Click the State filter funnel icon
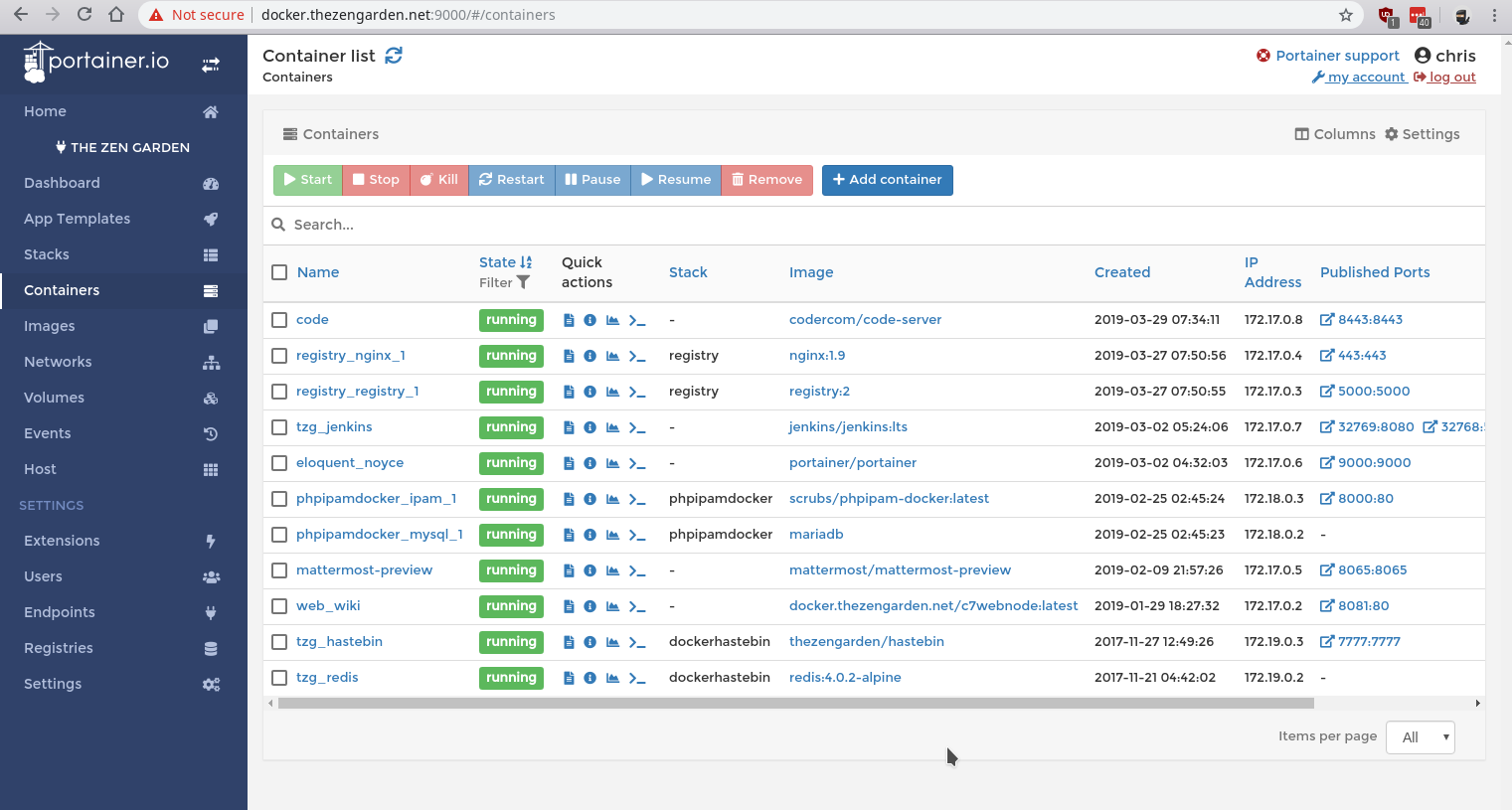The width and height of the screenshot is (1512, 810). point(523,283)
